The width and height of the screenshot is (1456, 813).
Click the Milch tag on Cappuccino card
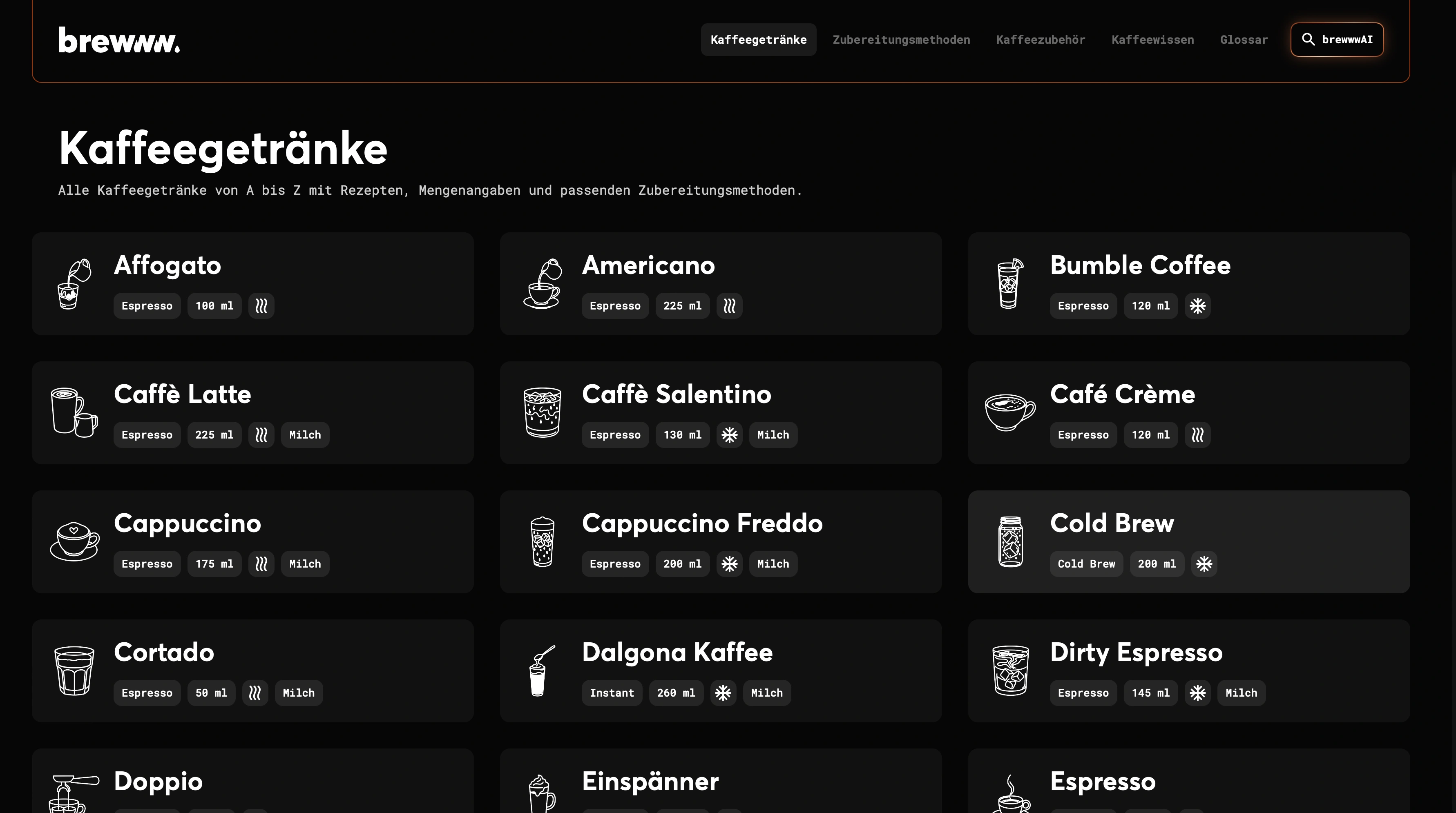(305, 564)
